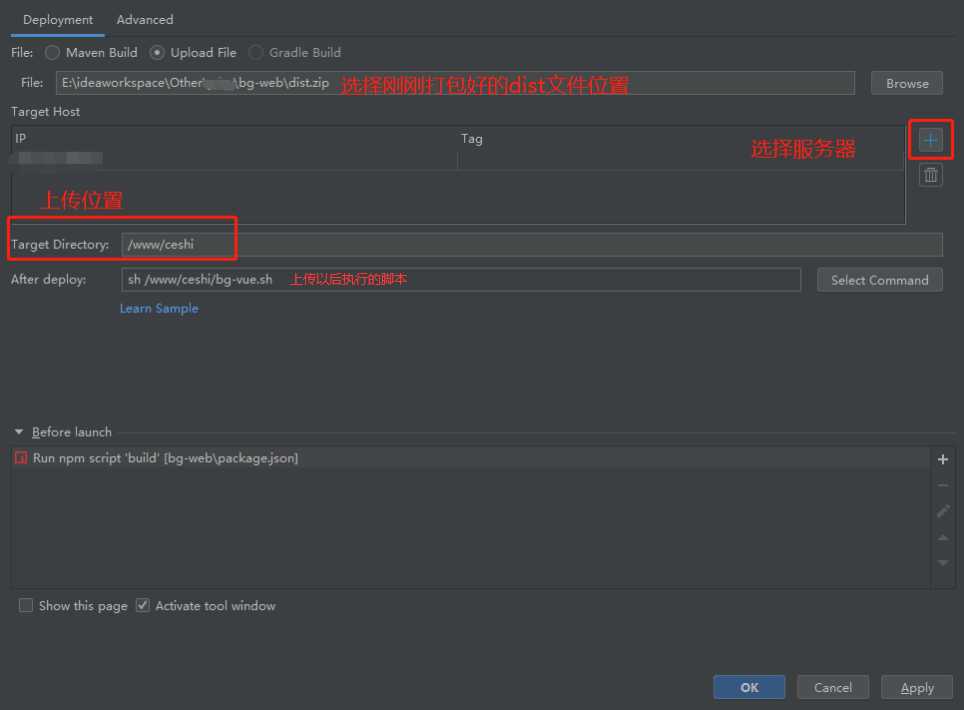Open the Learn Sample link
Viewport: 964px width, 710px height.
[x=159, y=308]
